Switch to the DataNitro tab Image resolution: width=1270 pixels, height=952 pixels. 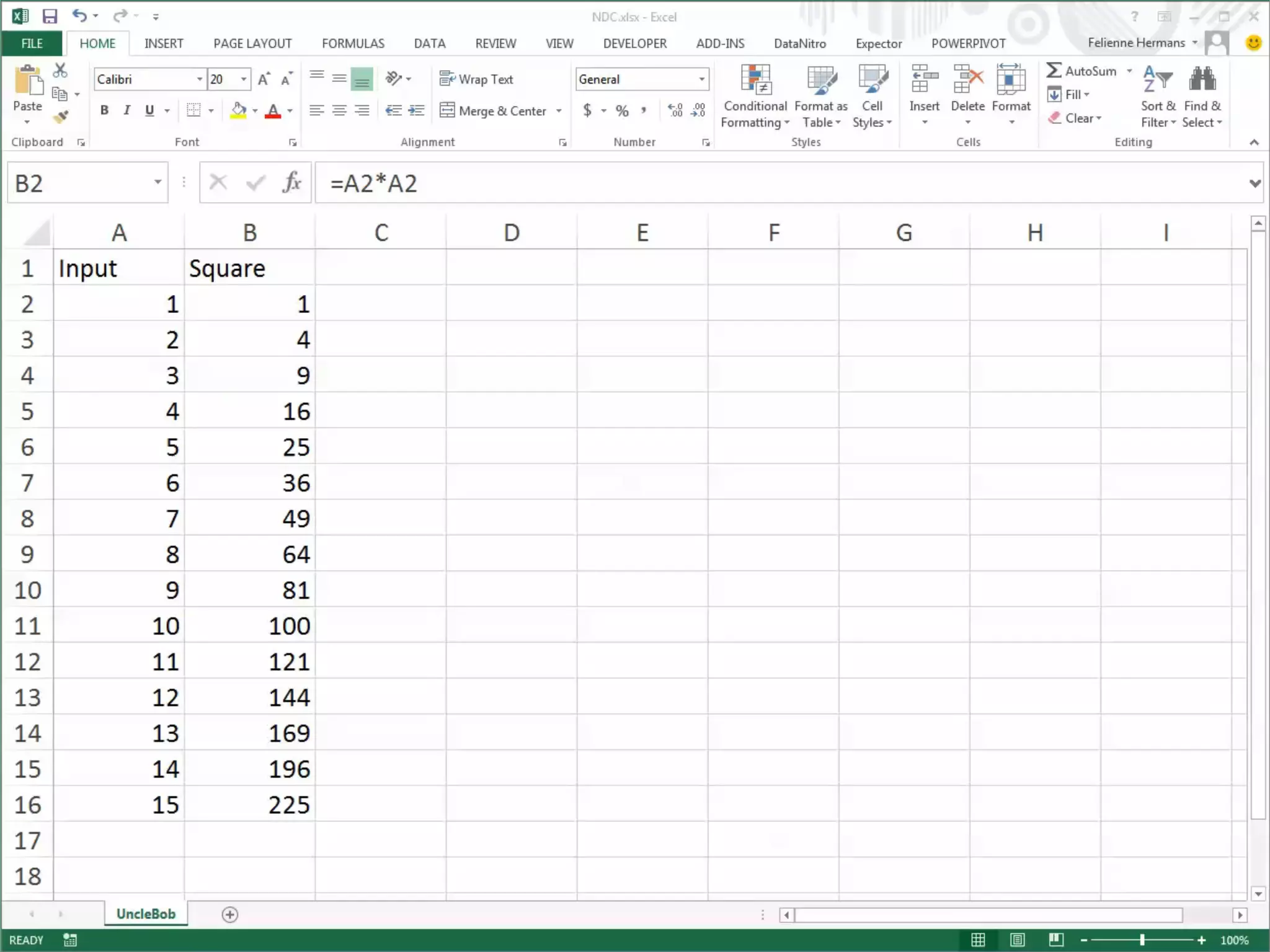click(x=799, y=43)
